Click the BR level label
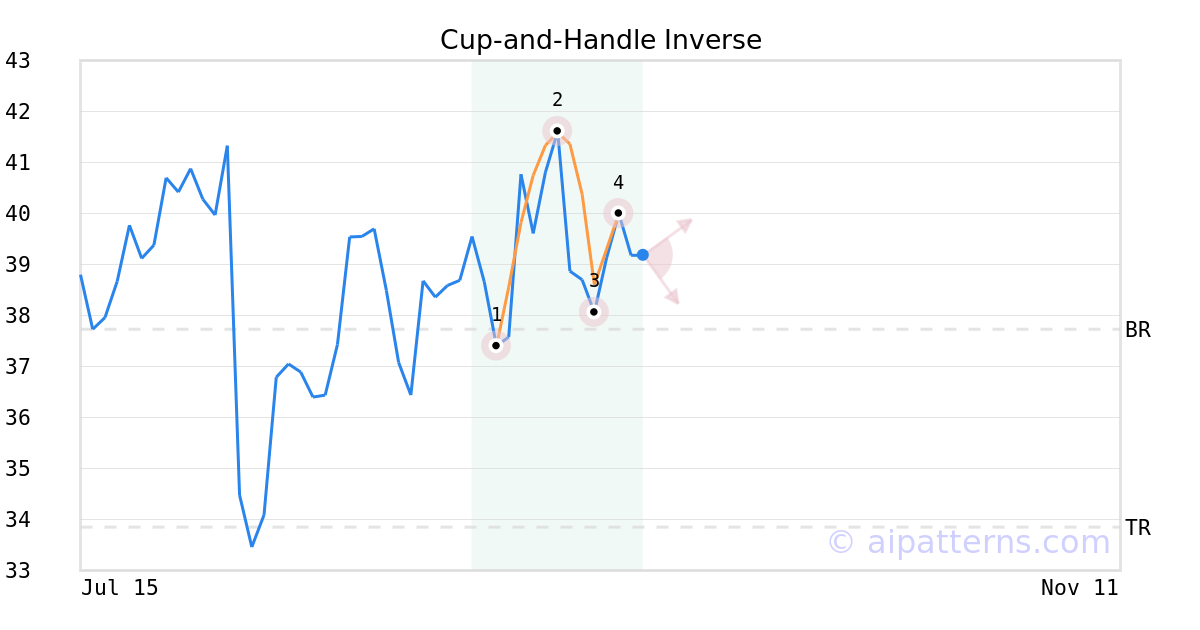 [1138, 330]
